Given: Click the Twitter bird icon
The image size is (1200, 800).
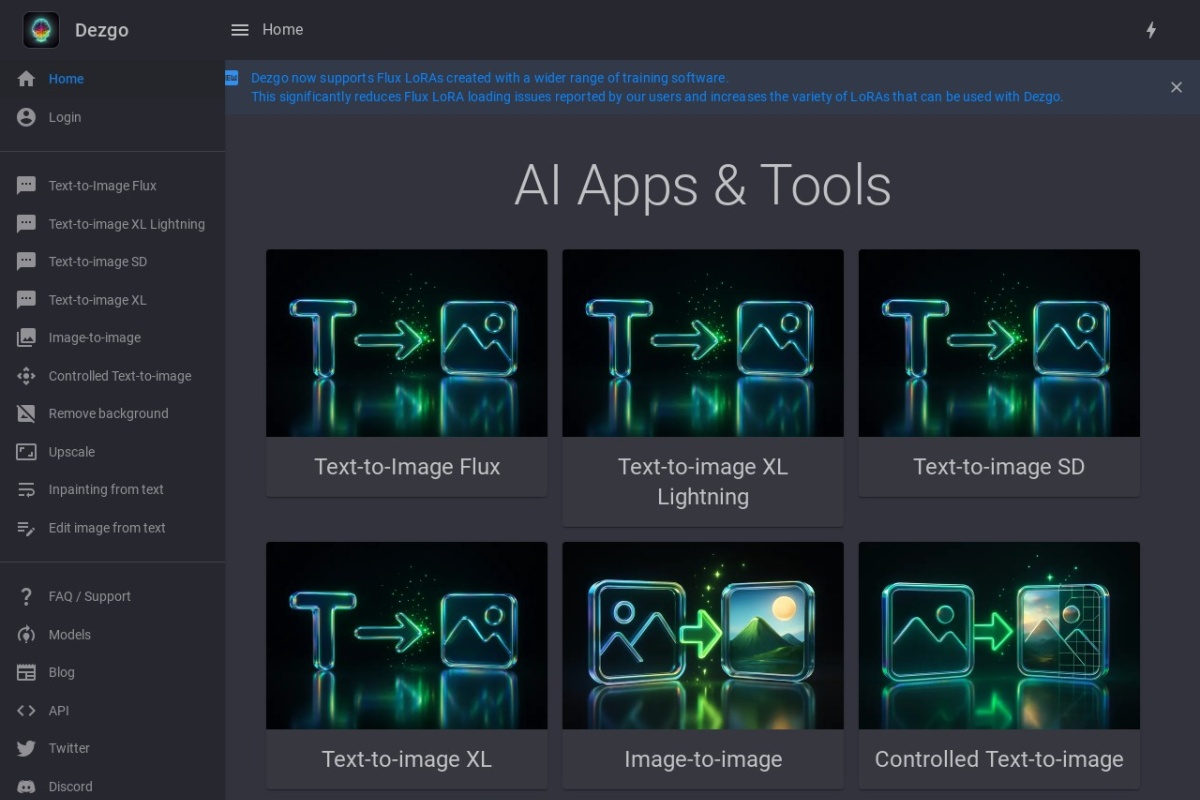Looking at the screenshot, I should 27,748.
